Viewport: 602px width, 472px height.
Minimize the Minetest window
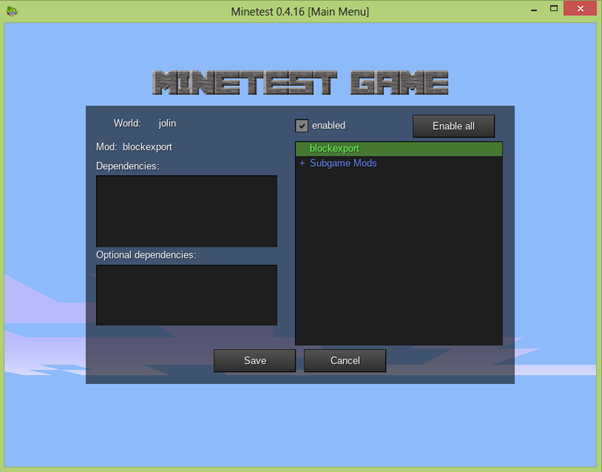pyautogui.click(x=534, y=9)
